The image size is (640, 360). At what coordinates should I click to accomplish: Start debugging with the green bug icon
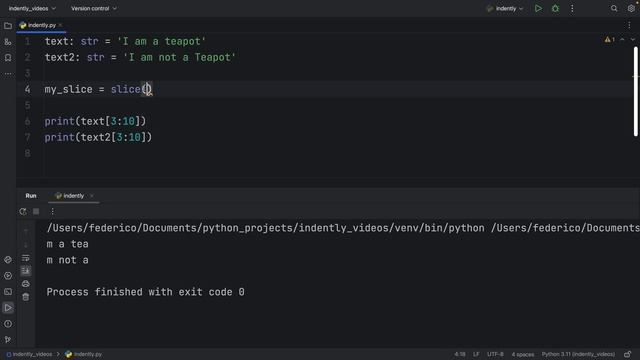coord(556,9)
